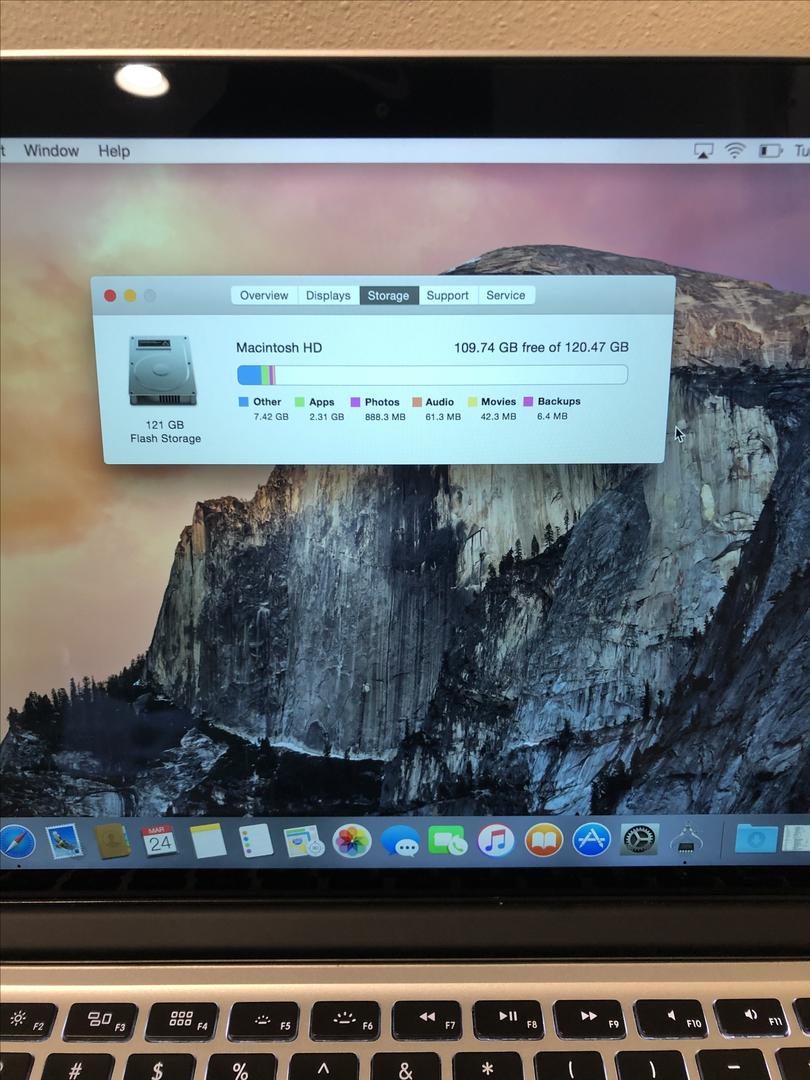Launch iBooks from the dock
The image size is (810, 1080).
544,841
